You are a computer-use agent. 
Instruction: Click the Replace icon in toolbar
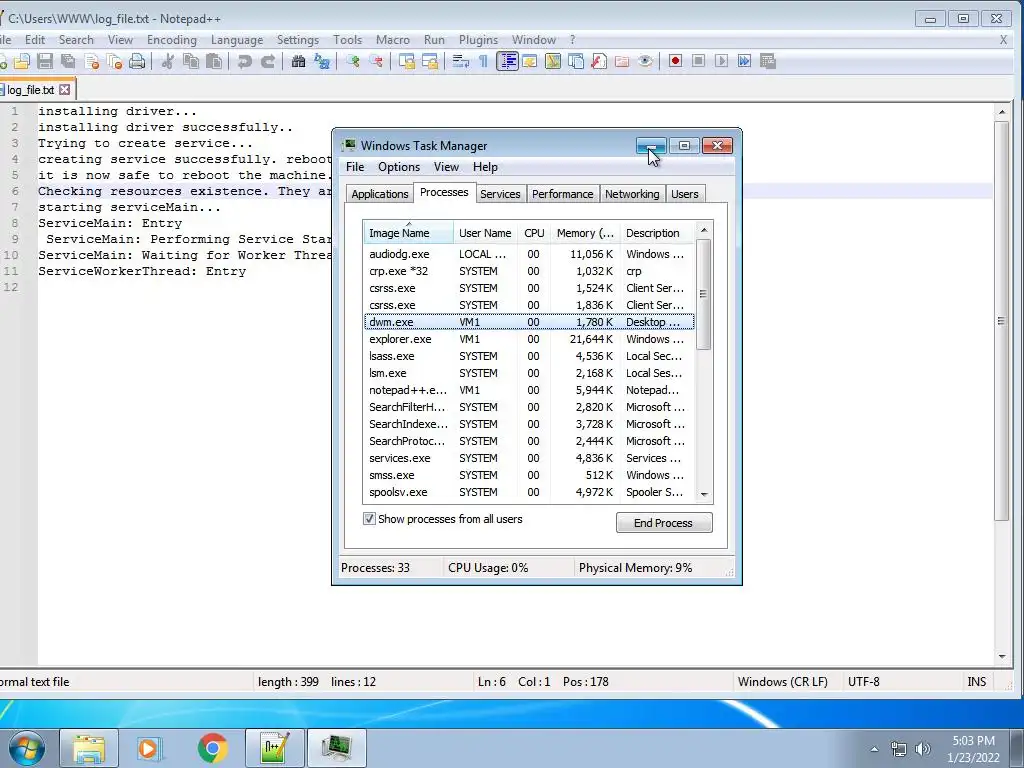click(x=322, y=61)
